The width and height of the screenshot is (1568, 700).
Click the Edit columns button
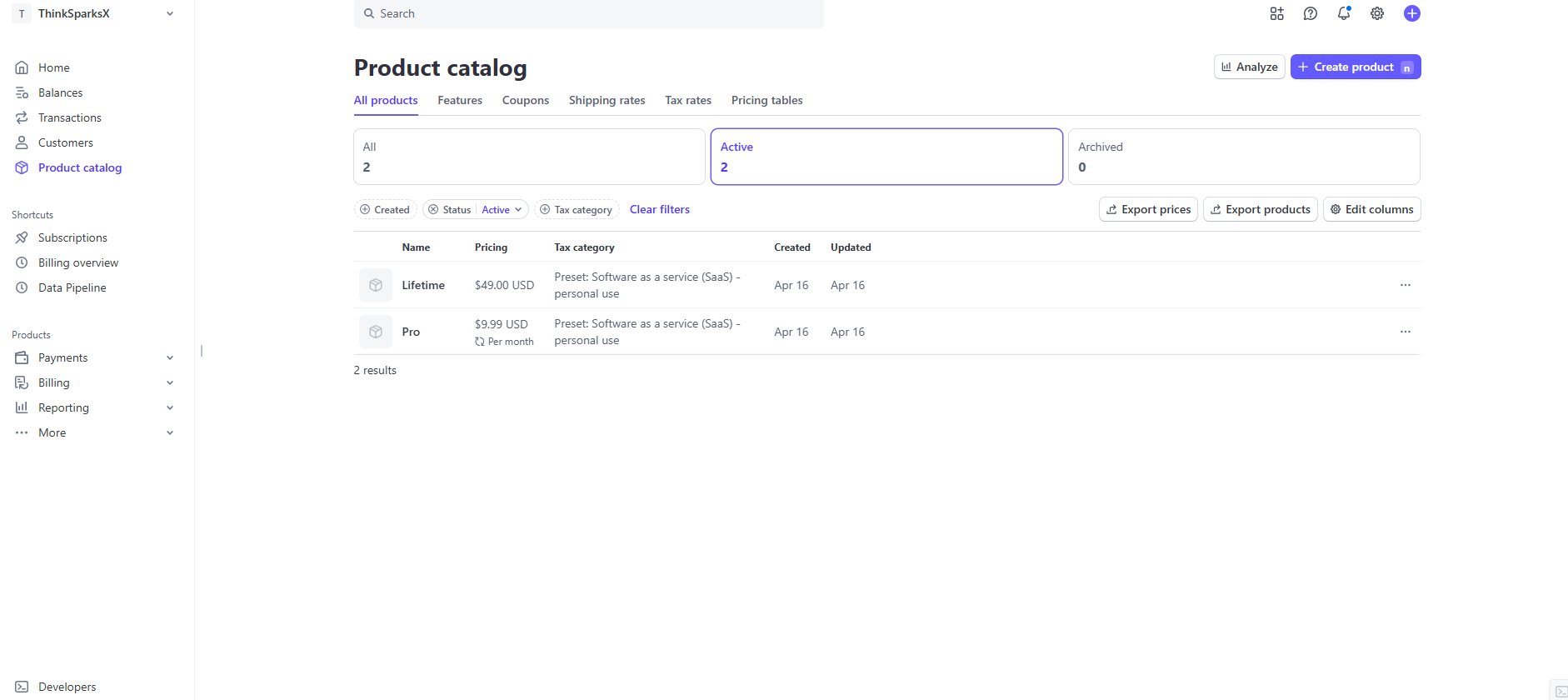[x=1371, y=209]
